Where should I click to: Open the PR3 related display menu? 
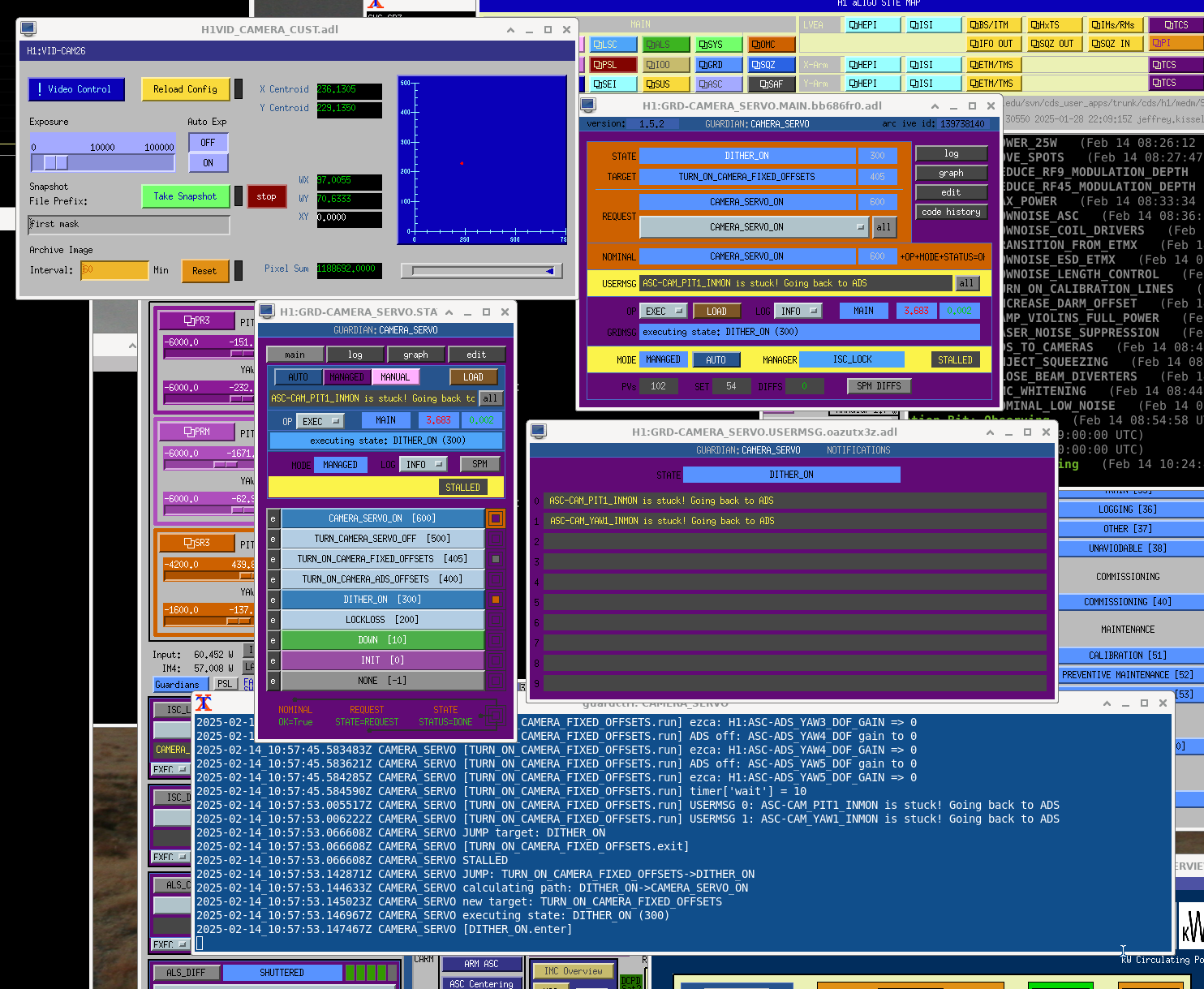[196, 320]
